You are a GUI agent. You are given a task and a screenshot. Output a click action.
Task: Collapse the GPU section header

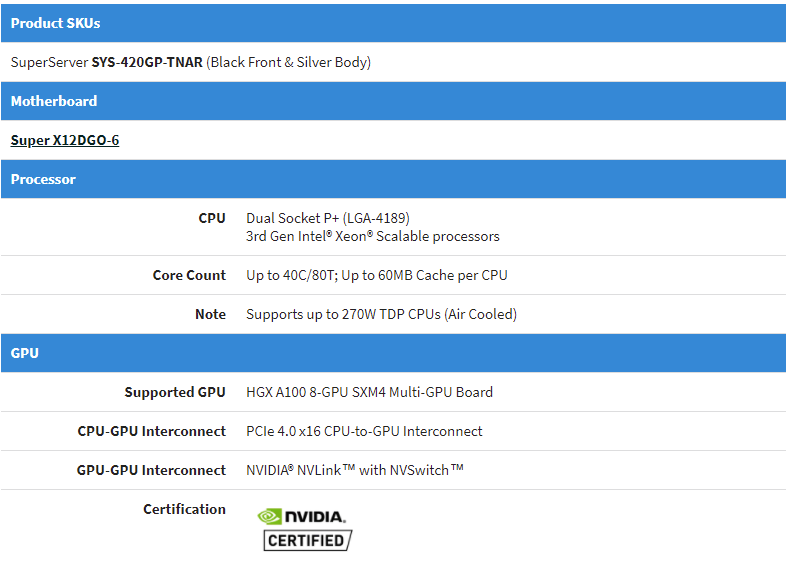click(25, 353)
